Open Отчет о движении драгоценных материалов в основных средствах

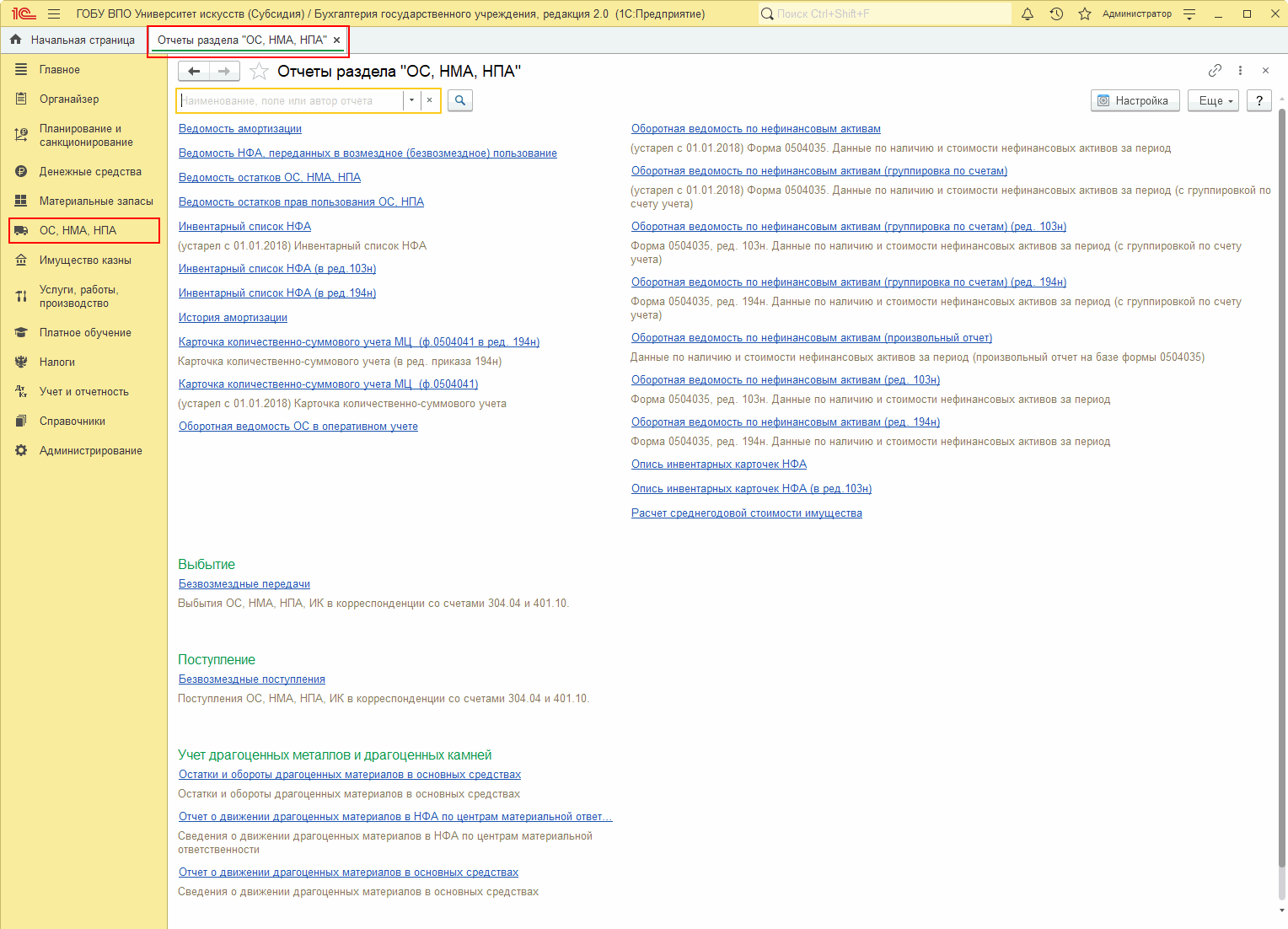(348, 872)
